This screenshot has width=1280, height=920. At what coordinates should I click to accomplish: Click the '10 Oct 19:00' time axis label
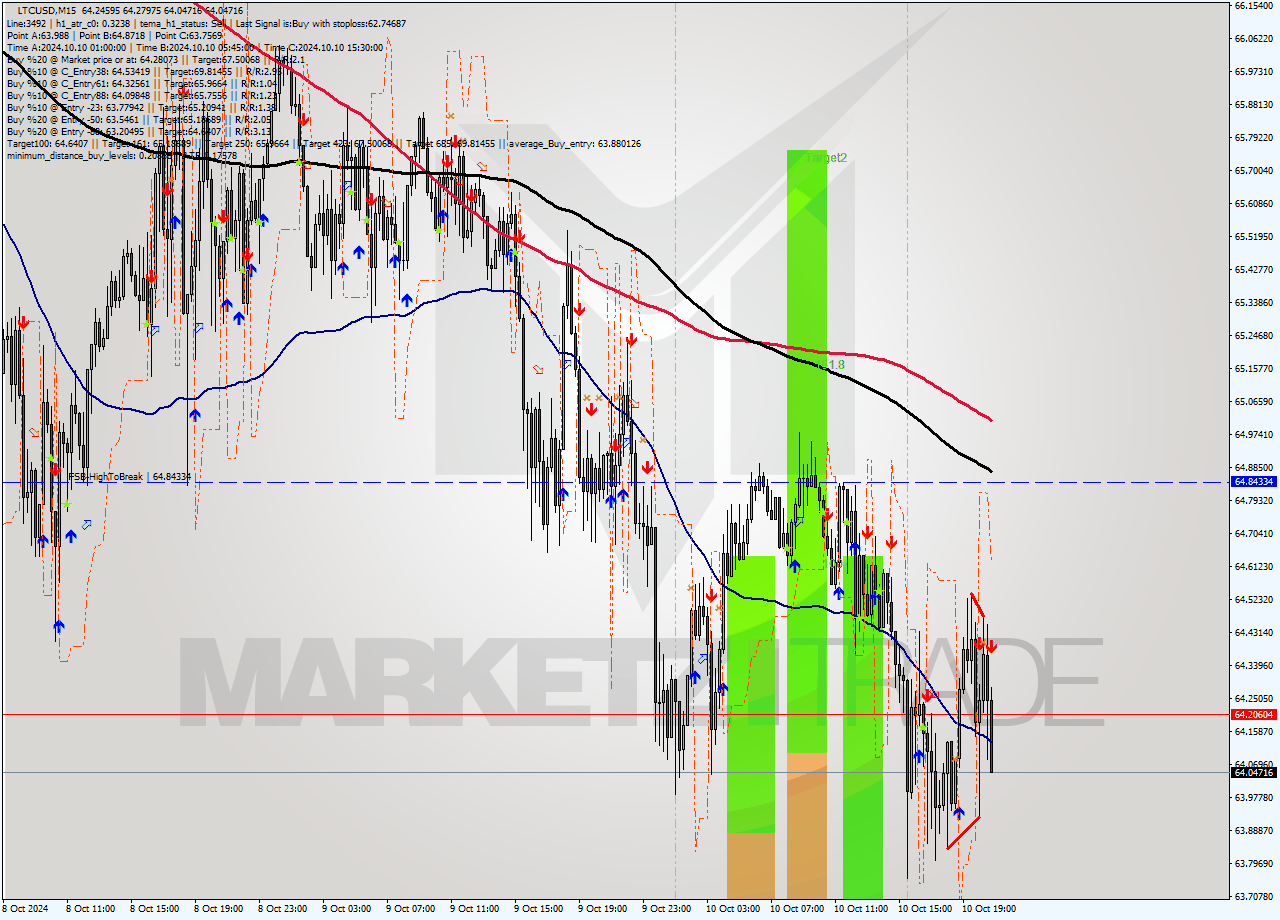click(989, 909)
